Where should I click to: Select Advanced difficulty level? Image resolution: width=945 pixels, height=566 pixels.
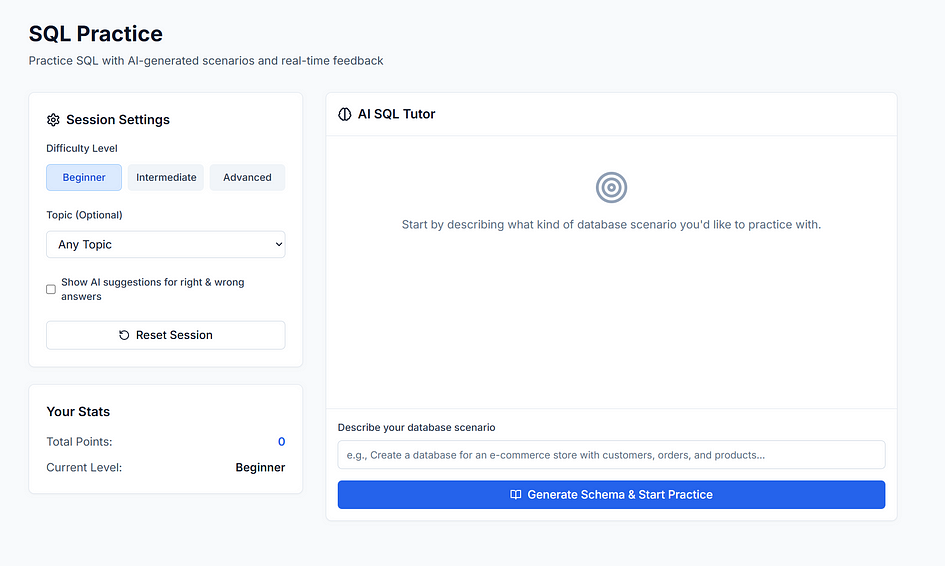247,178
